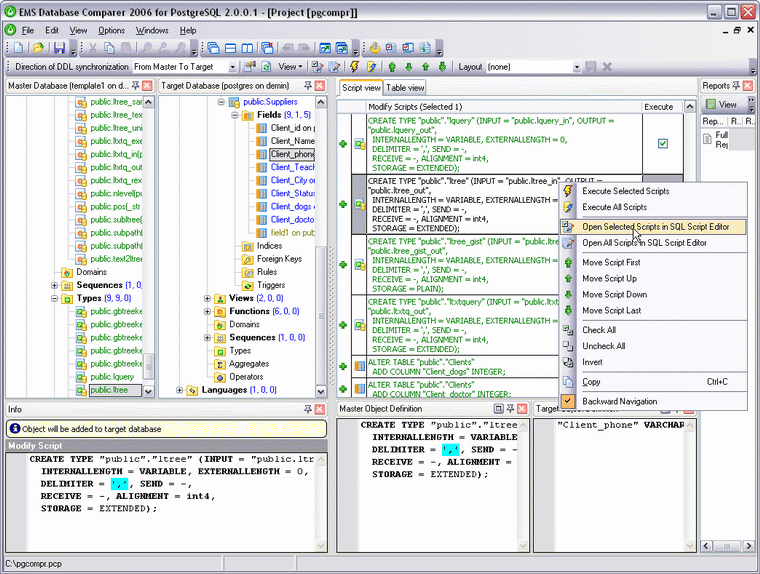Click Master Database tree vertical scrollbar thumb

(x=149, y=366)
